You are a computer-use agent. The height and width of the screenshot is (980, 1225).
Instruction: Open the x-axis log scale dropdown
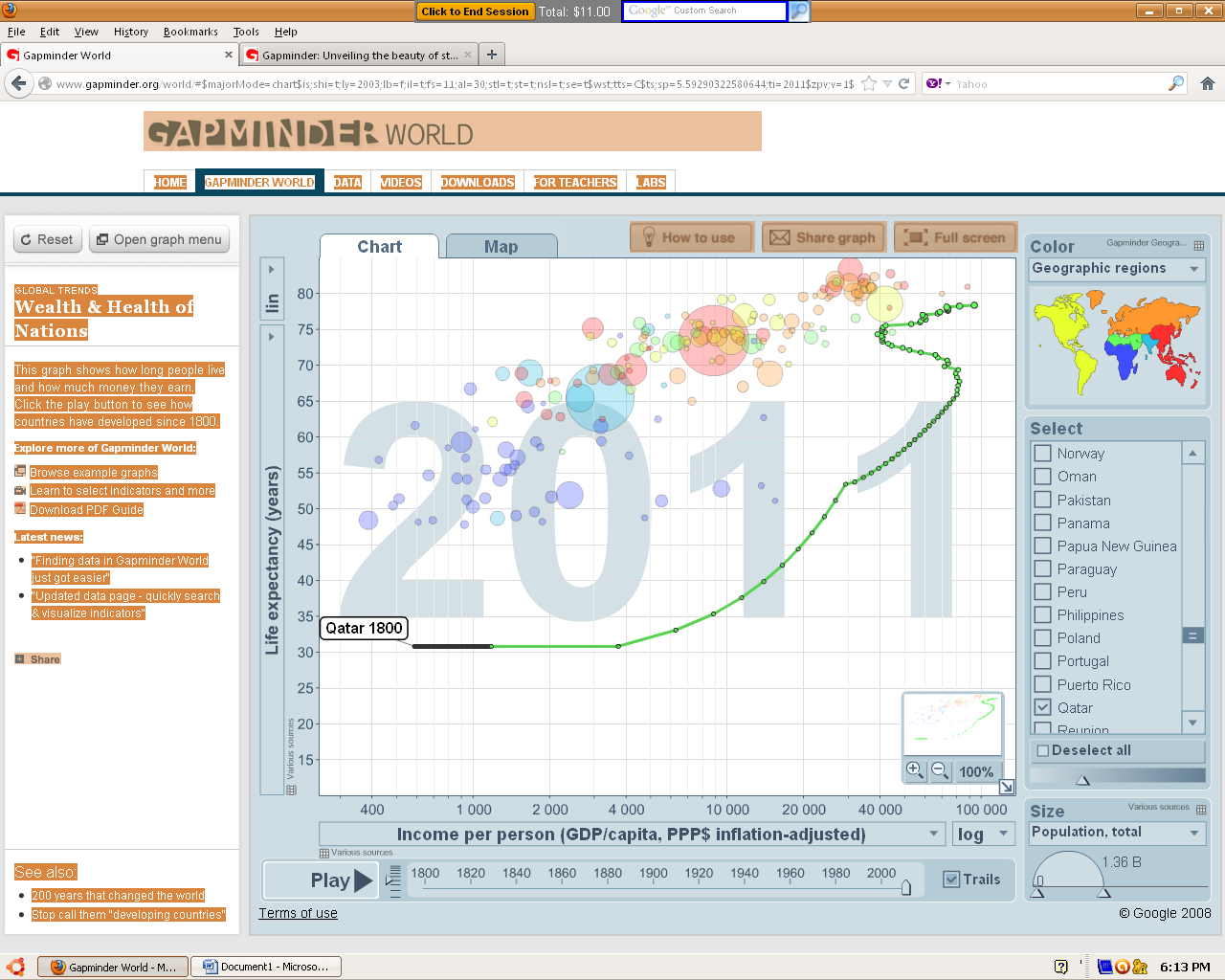point(983,835)
